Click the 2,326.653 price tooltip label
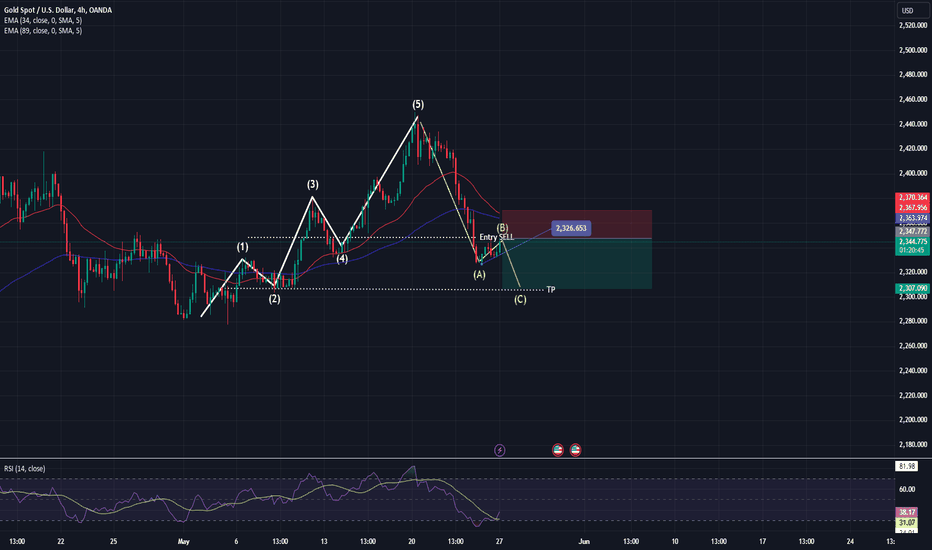 pos(571,228)
